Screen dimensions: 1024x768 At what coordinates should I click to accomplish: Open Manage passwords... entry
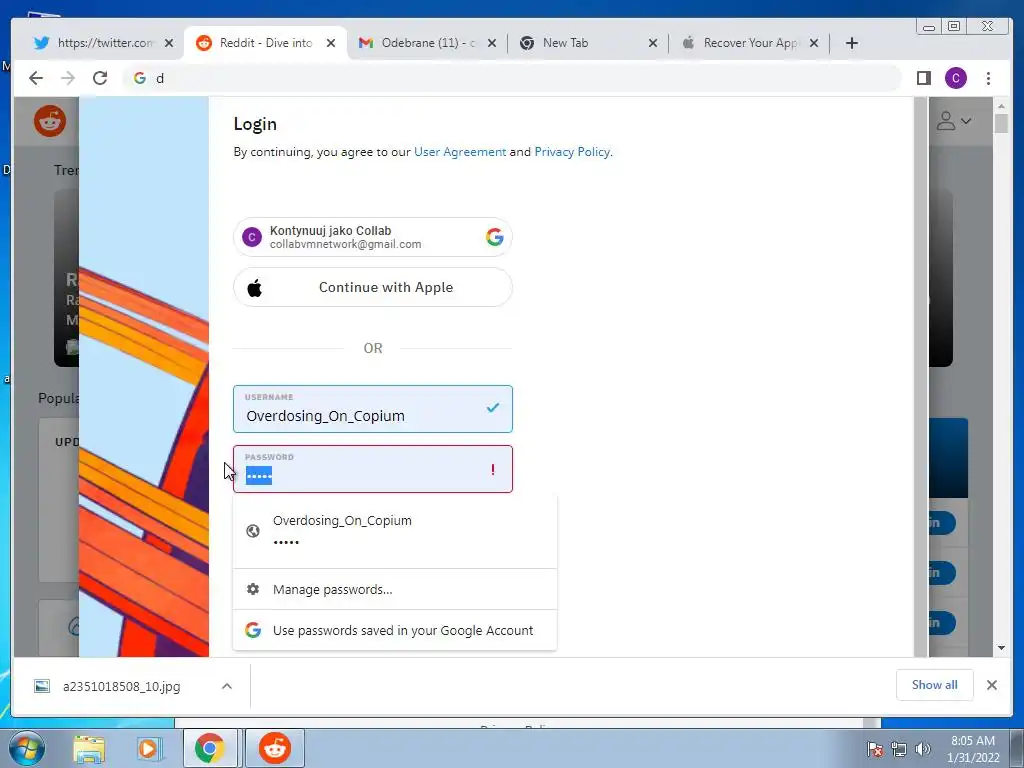point(395,589)
